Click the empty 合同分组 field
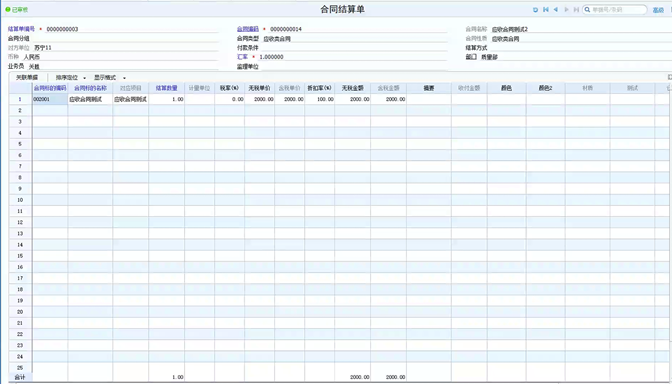Viewport: 672px width, 384px height. (125, 38)
